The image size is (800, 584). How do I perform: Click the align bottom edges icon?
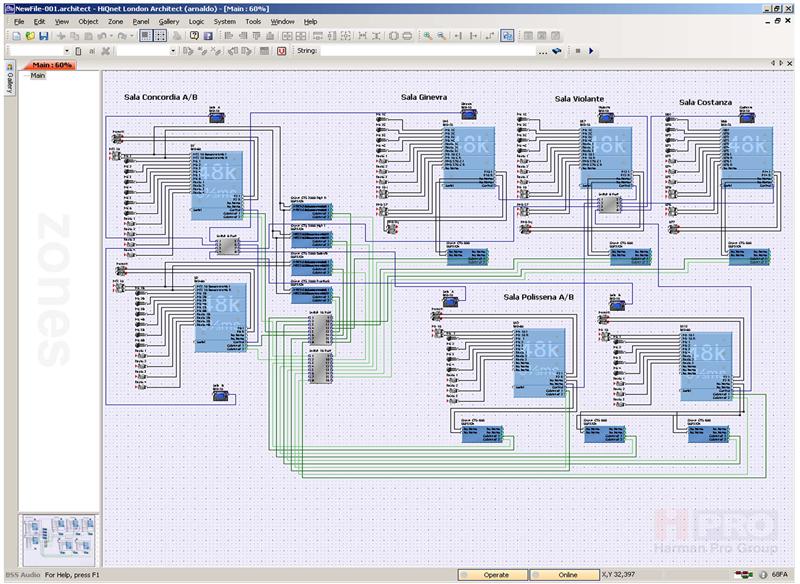click(x=270, y=36)
